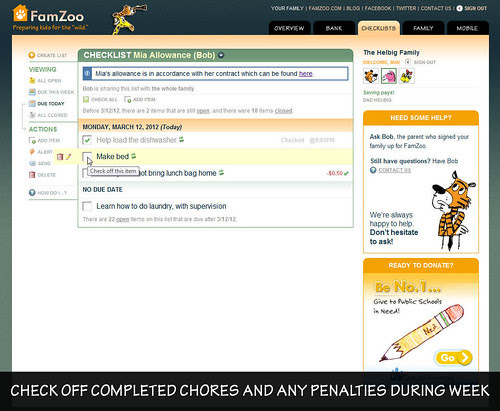Click the Learn how to do laundry text
The height and width of the screenshot is (411, 500).
click(x=161, y=206)
